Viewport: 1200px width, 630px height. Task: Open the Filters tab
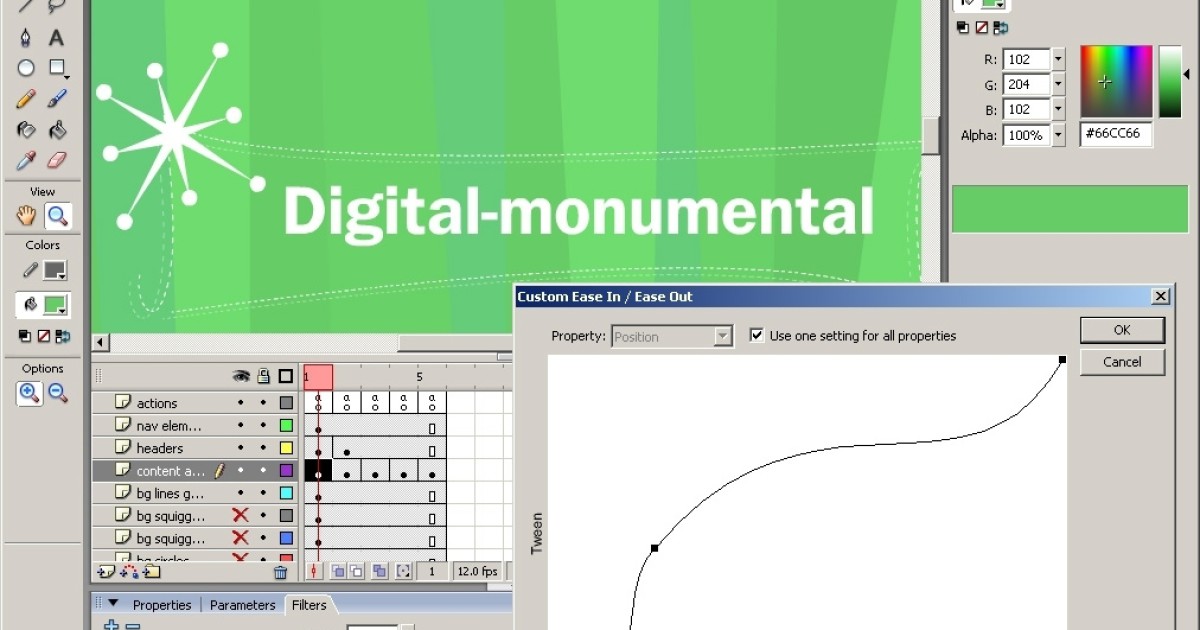(x=309, y=605)
